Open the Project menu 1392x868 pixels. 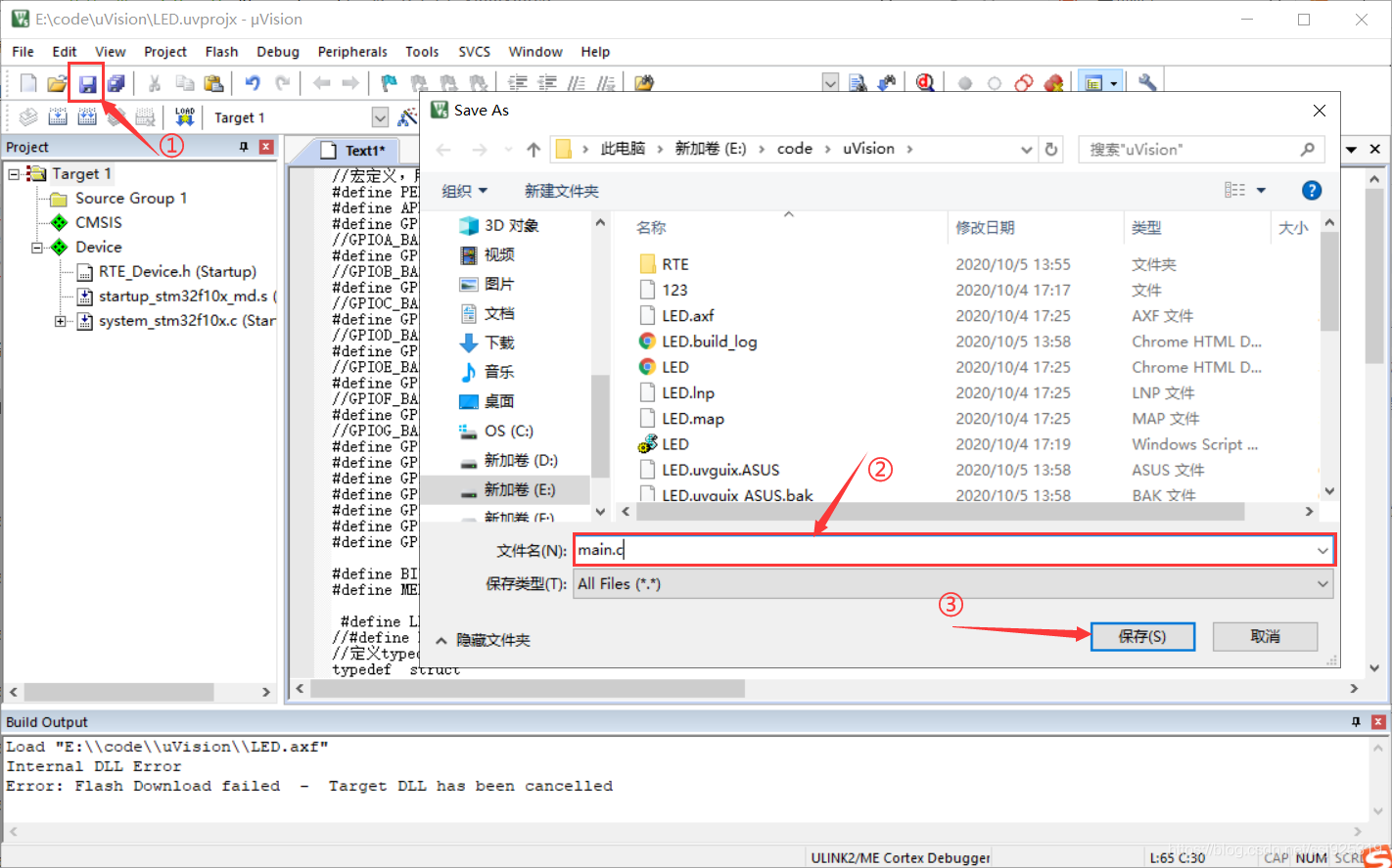coord(165,52)
